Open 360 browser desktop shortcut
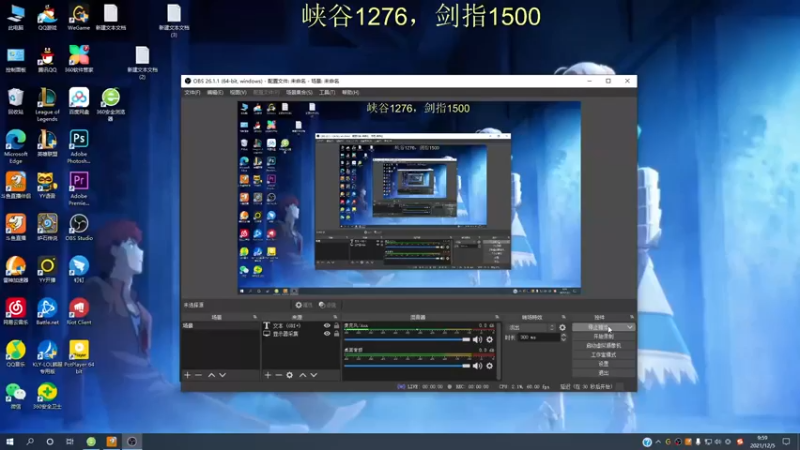This screenshot has height=450, width=800. [110, 104]
